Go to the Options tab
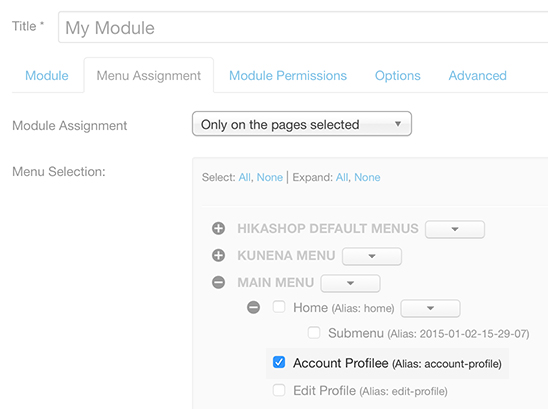The image size is (548, 409). 398,76
